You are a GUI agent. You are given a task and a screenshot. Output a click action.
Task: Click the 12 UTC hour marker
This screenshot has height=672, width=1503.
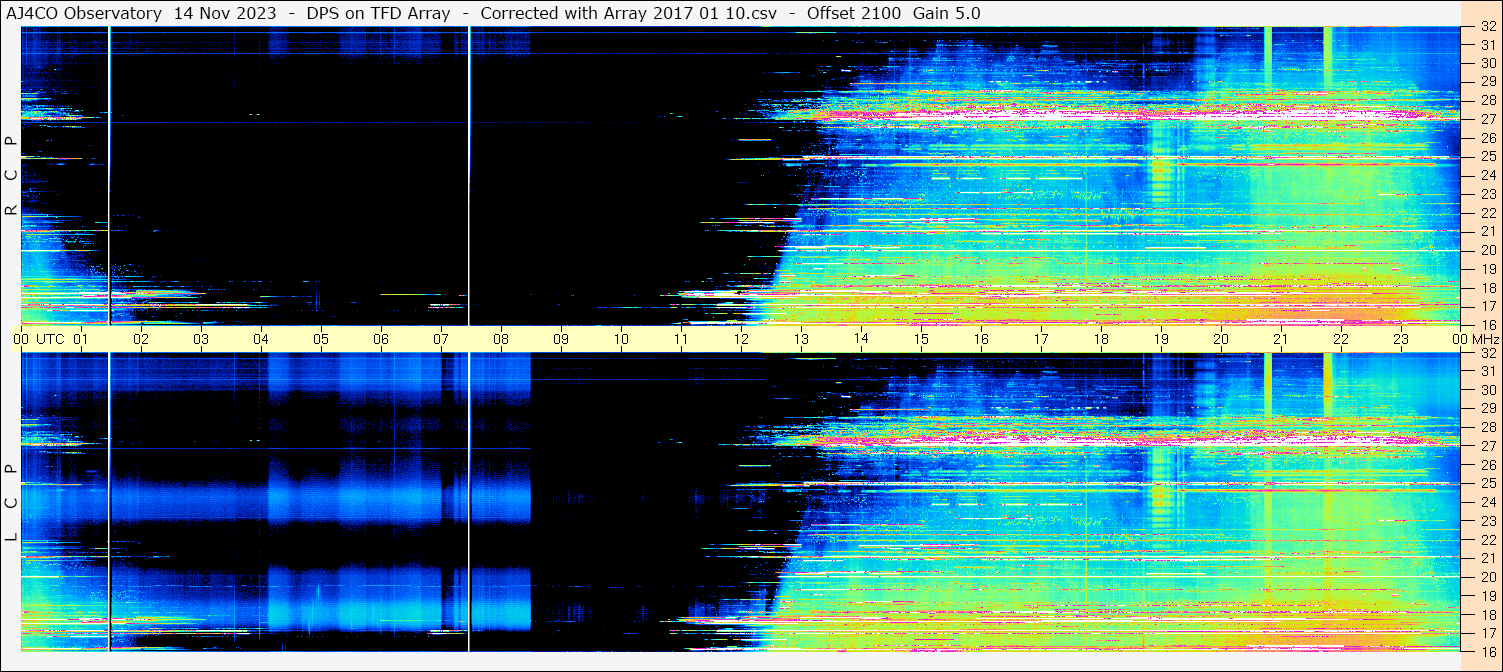coord(741,339)
